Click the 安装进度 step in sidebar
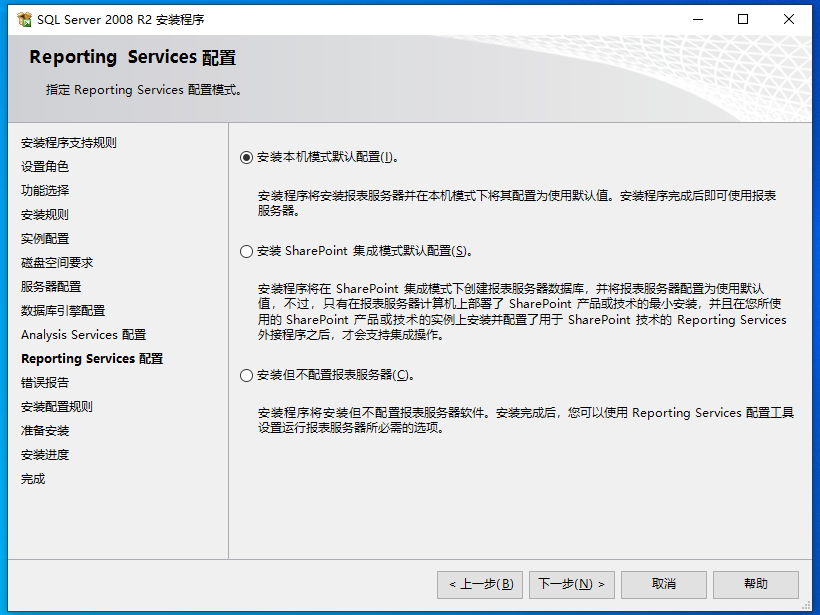Screen dimensions: 820x615 tap(45, 455)
